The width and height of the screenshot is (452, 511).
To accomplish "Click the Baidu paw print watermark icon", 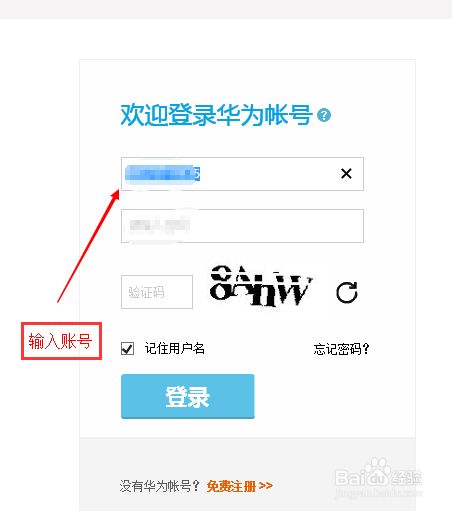I will (x=377, y=471).
